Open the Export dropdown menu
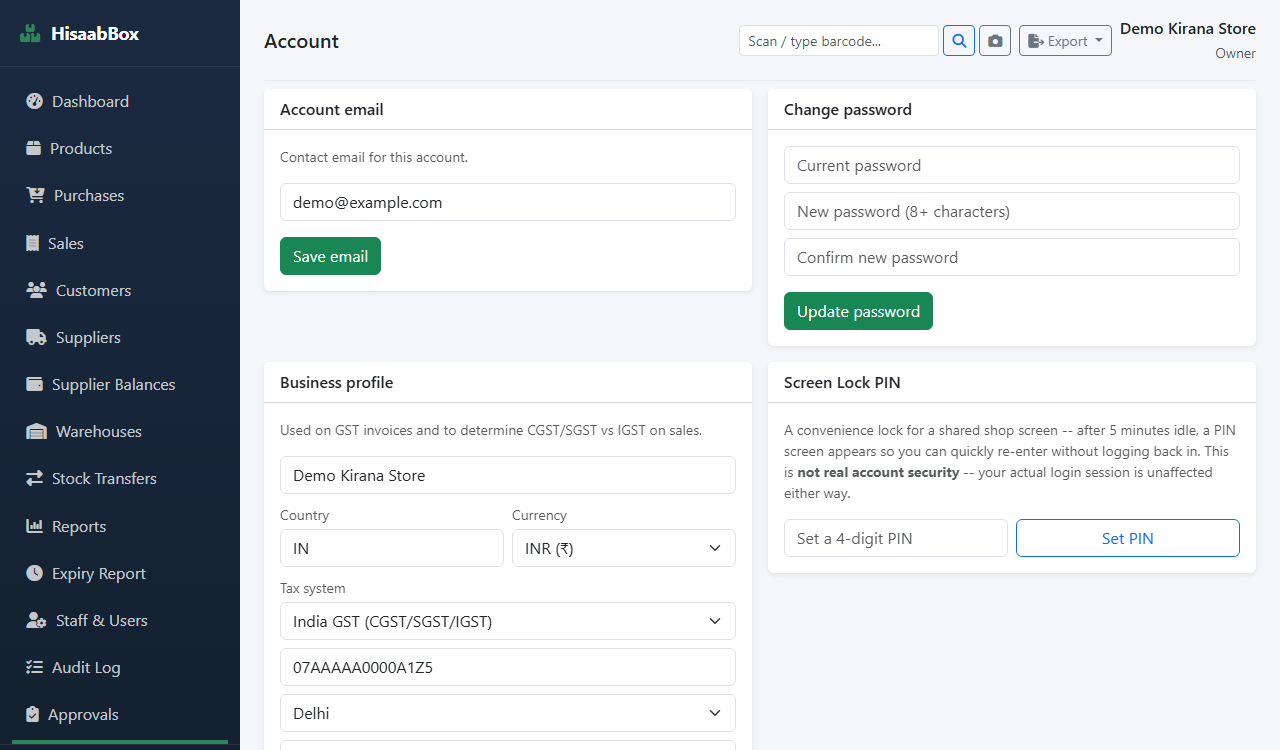The height and width of the screenshot is (750, 1280). 1065,41
